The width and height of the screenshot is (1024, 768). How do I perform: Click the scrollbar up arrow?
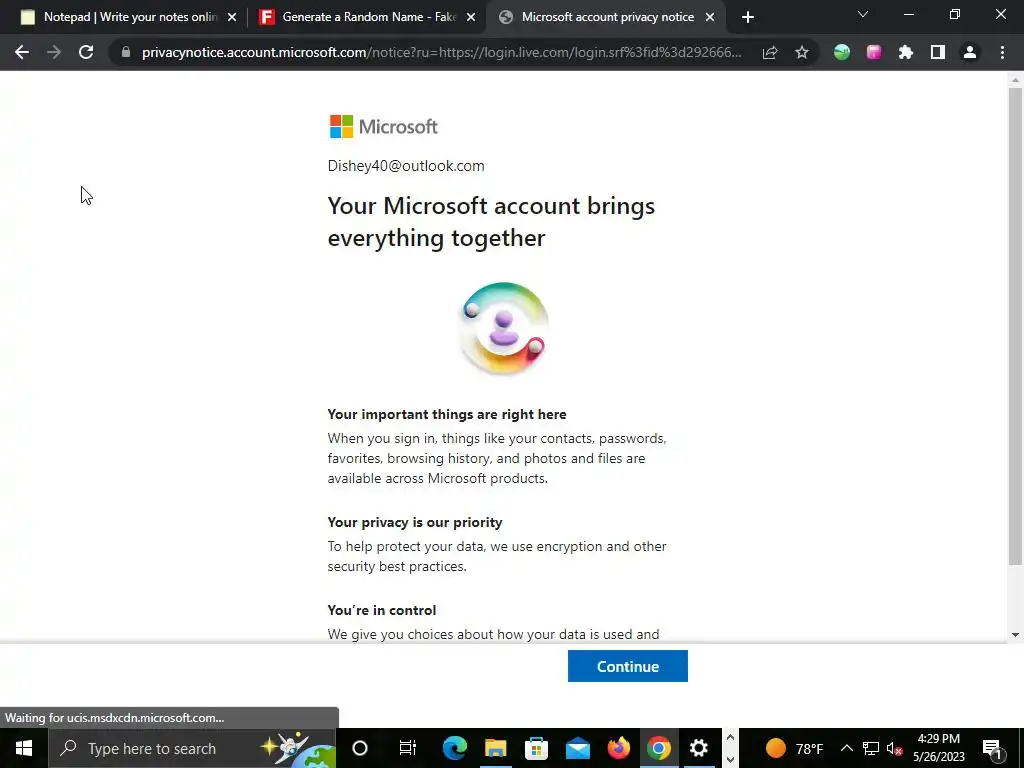(1015, 80)
